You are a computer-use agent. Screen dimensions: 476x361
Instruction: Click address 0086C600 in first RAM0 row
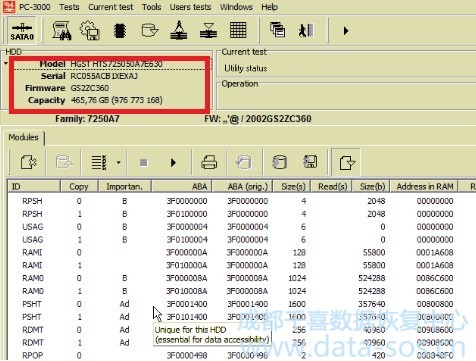coord(435,278)
